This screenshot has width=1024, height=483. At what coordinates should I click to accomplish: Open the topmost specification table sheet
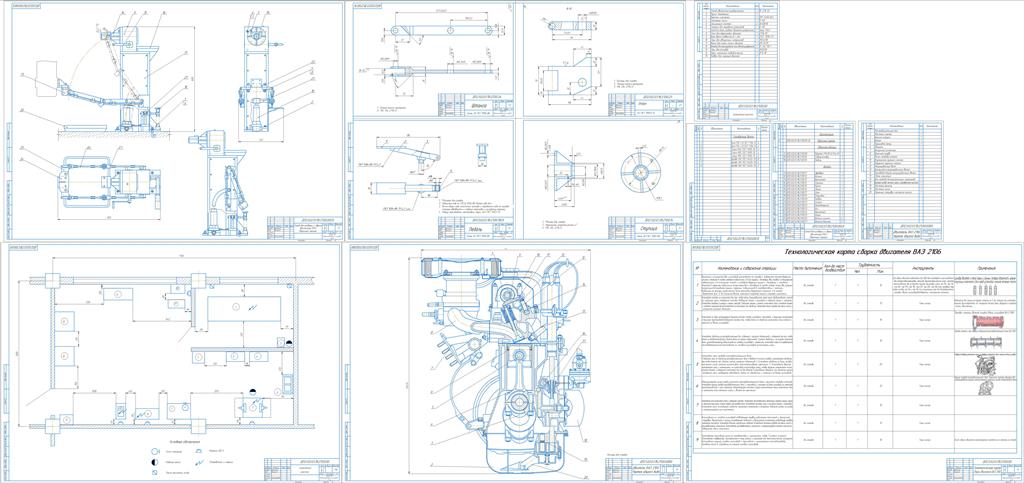coord(737,60)
